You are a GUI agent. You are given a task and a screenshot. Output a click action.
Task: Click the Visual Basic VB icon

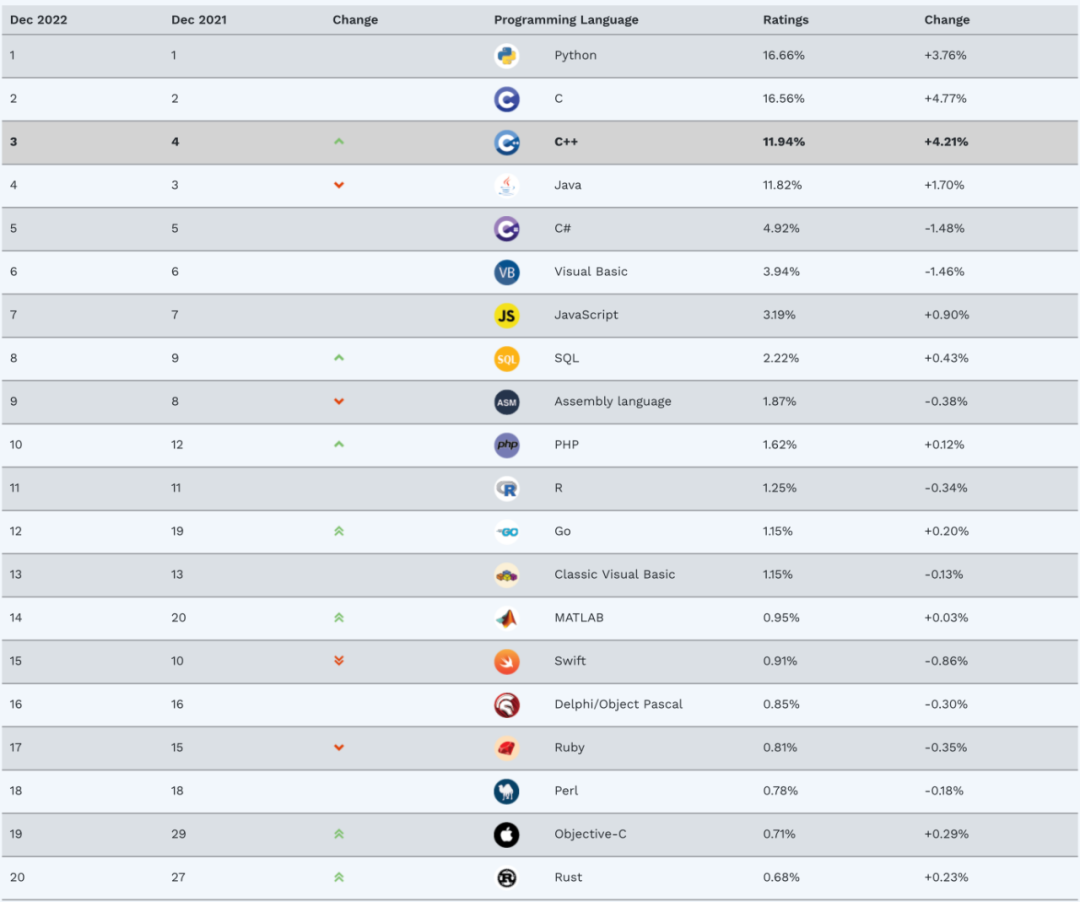tap(506, 272)
